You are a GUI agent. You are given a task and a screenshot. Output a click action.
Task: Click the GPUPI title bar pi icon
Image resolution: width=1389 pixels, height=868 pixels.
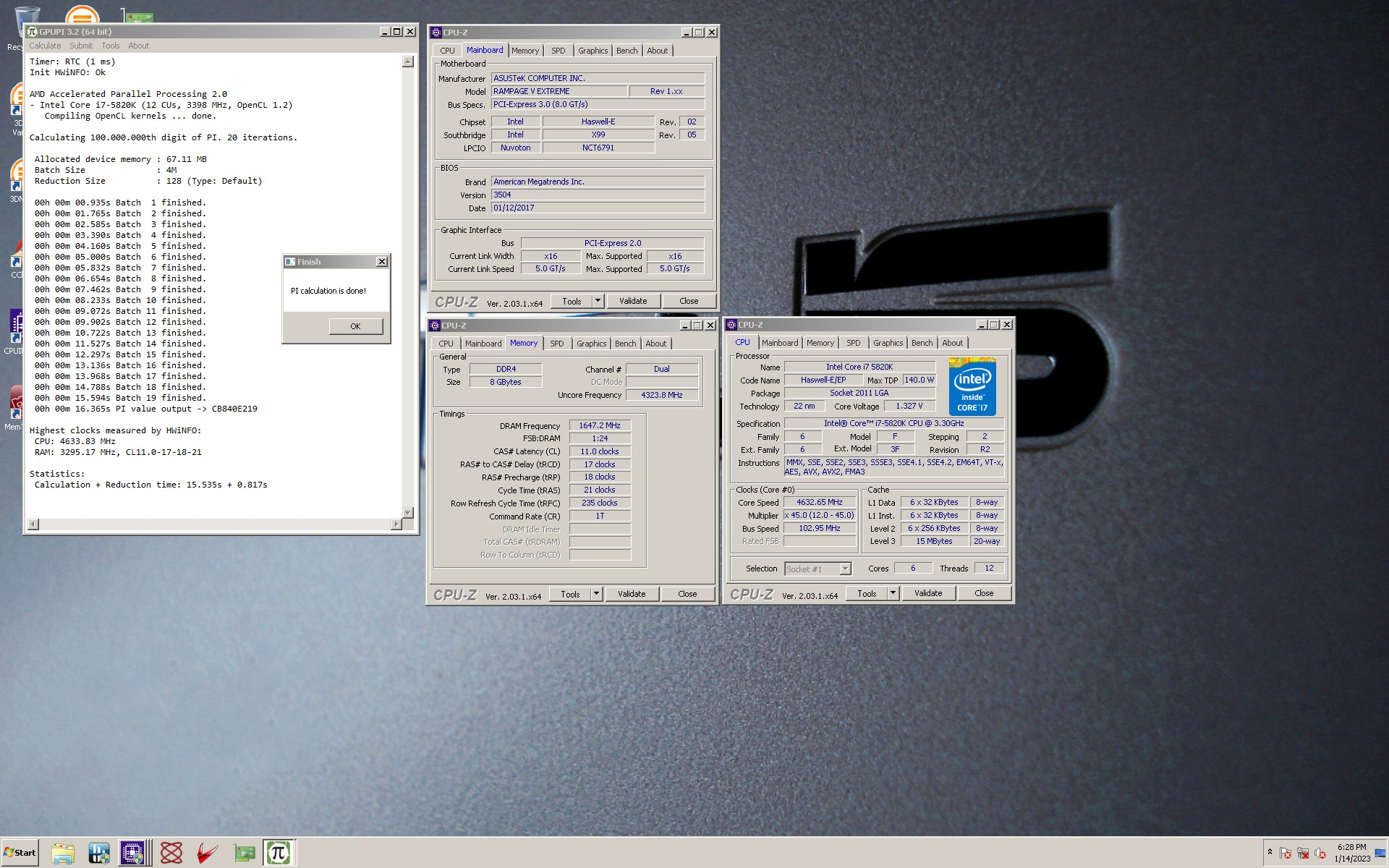33,32
